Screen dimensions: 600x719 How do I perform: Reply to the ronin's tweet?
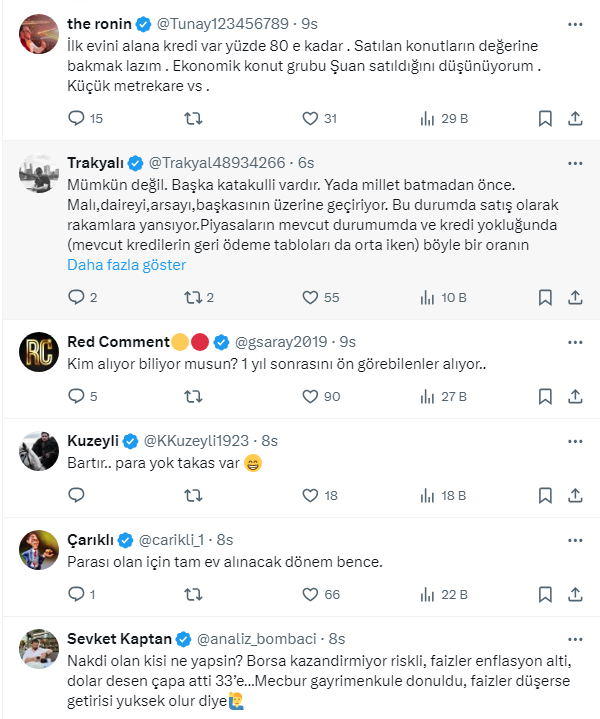77,118
